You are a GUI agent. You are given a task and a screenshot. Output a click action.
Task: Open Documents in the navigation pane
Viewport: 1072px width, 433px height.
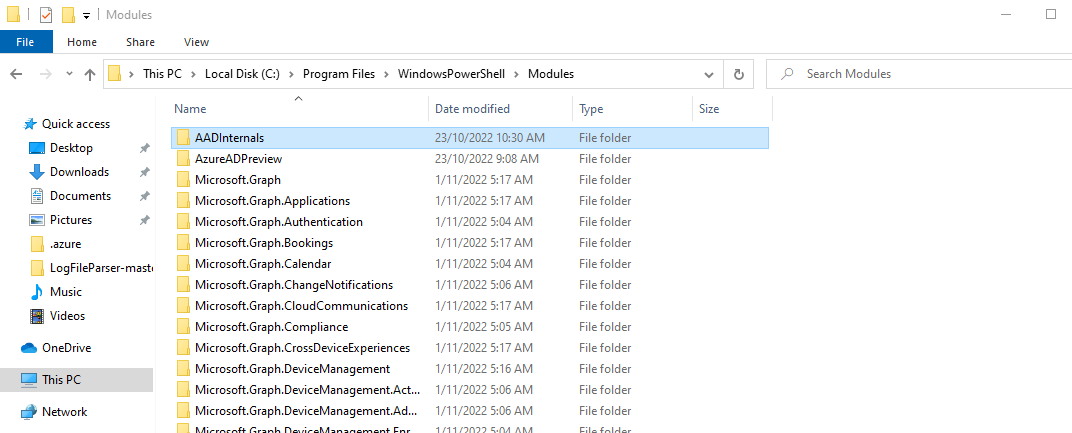(x=80, y=196)
